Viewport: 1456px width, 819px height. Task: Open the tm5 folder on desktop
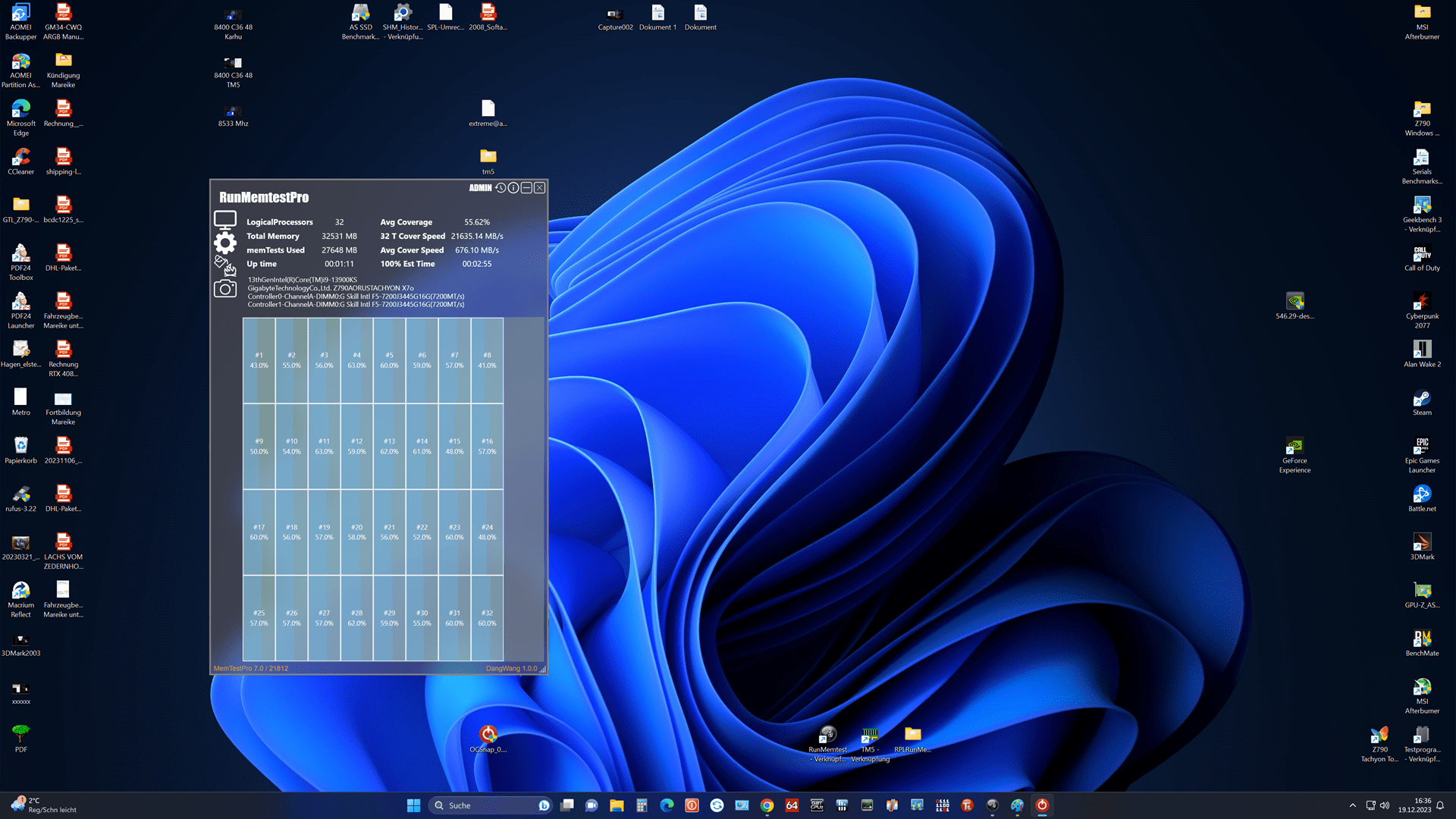488,157
